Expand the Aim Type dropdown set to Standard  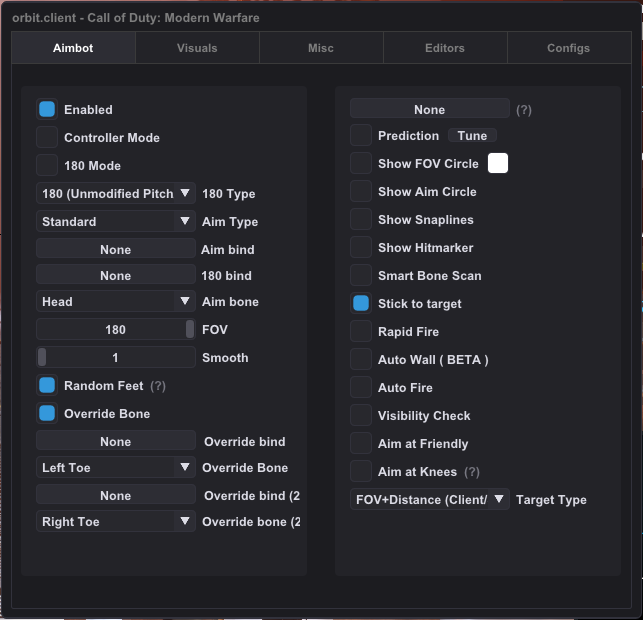click(x=115, y=222)
